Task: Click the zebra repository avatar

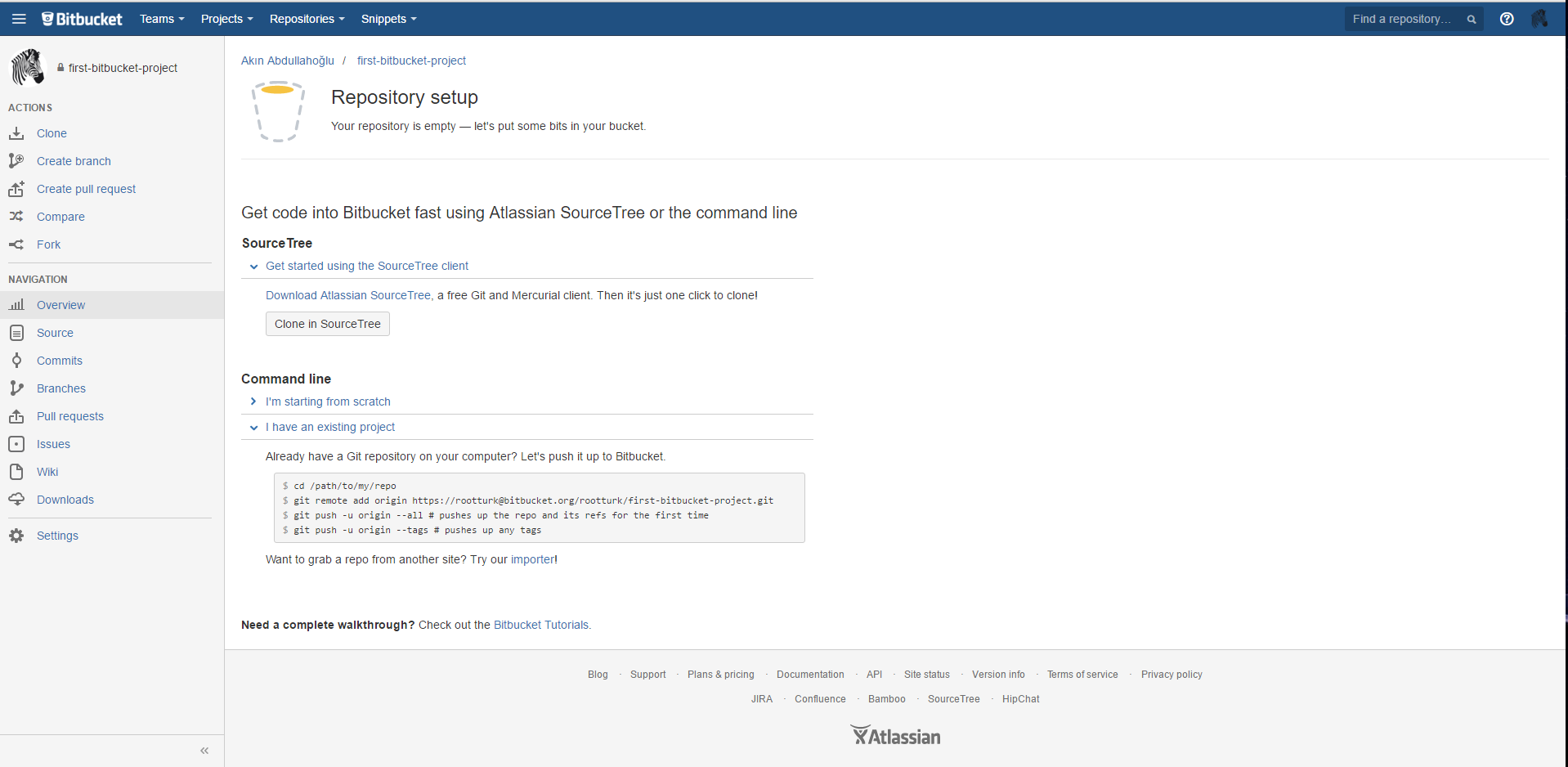Action: tap(28, 67)
